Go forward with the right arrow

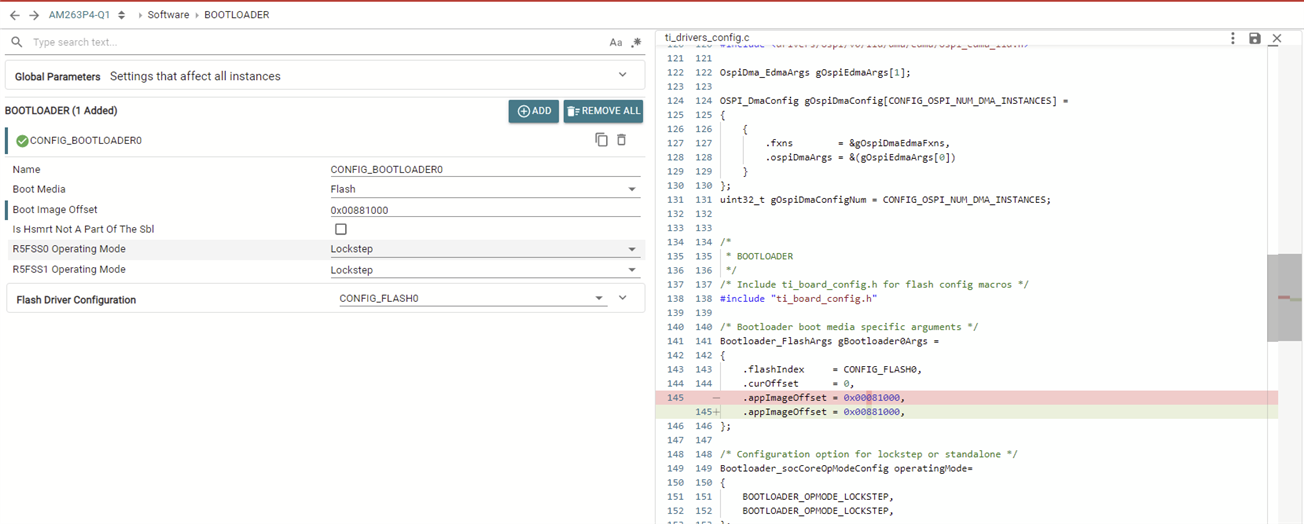click(34, 15)
